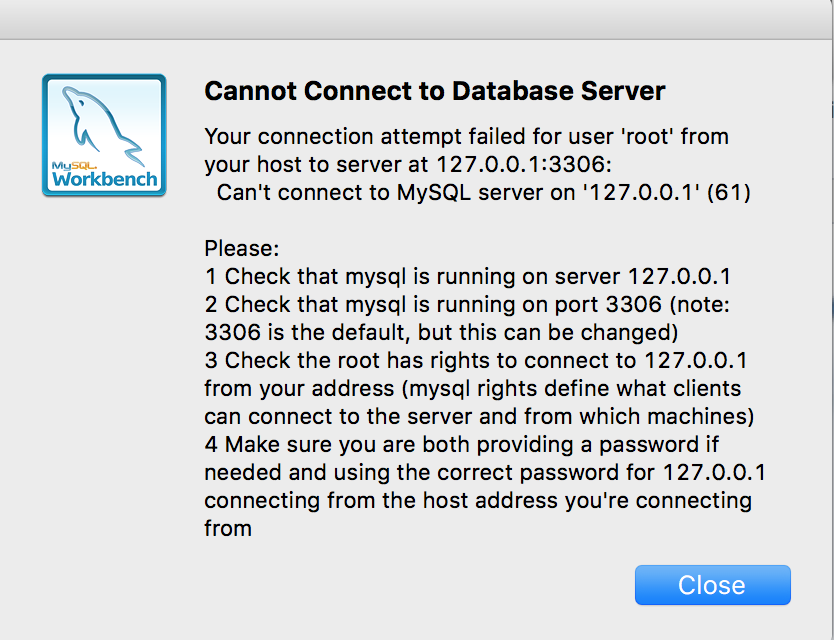
Task: Click the final word 'from' in message
Action: click(228, 528)
